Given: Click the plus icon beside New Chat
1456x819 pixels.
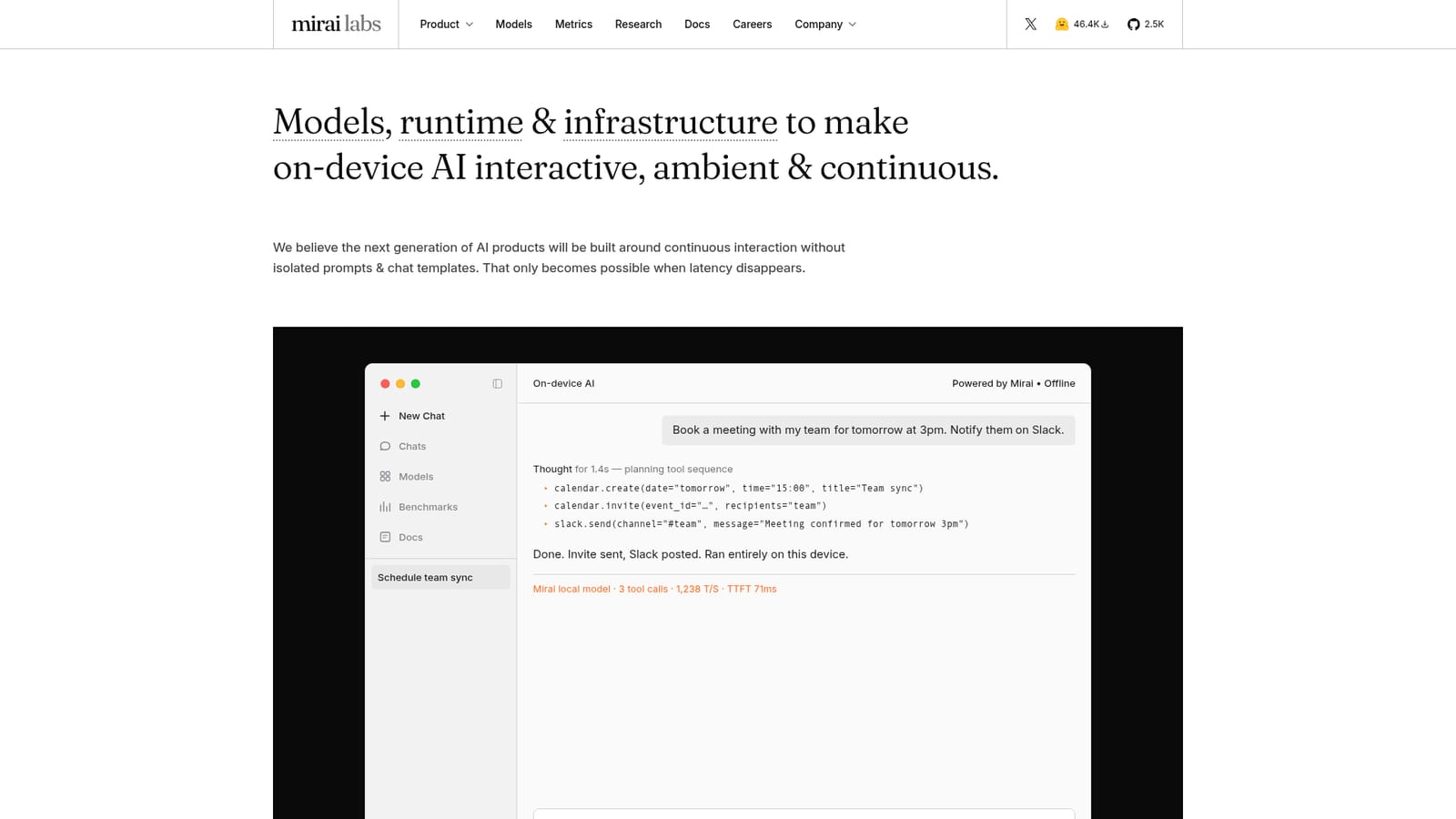Looking at the screenshot, I should (385, 416).
